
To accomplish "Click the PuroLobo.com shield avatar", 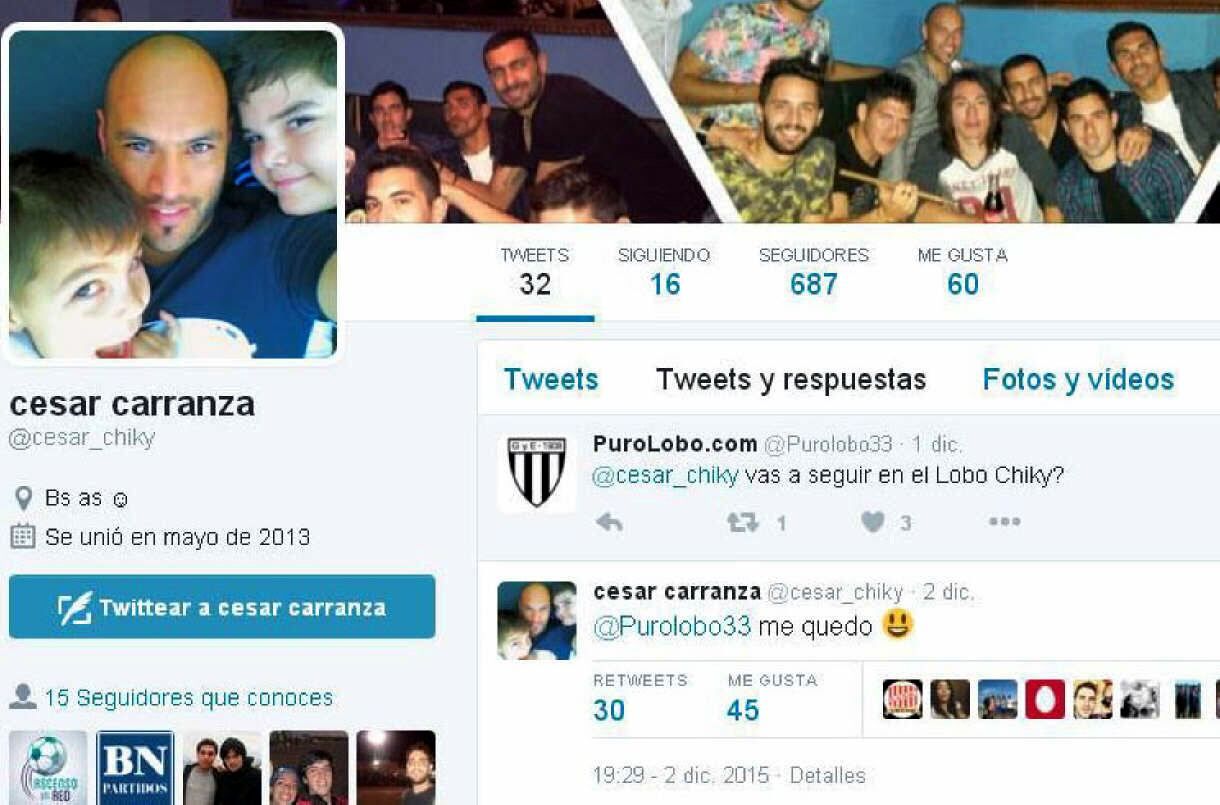I will (537, 473).
